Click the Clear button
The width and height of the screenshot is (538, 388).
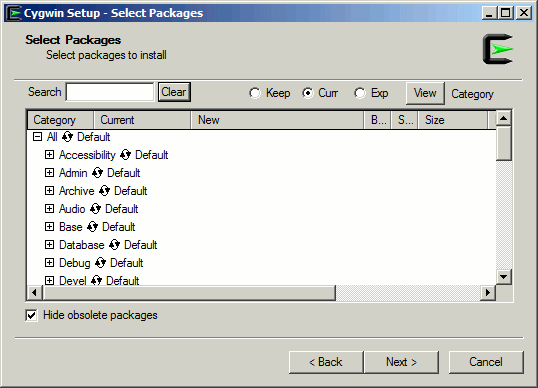pos(174,92)
